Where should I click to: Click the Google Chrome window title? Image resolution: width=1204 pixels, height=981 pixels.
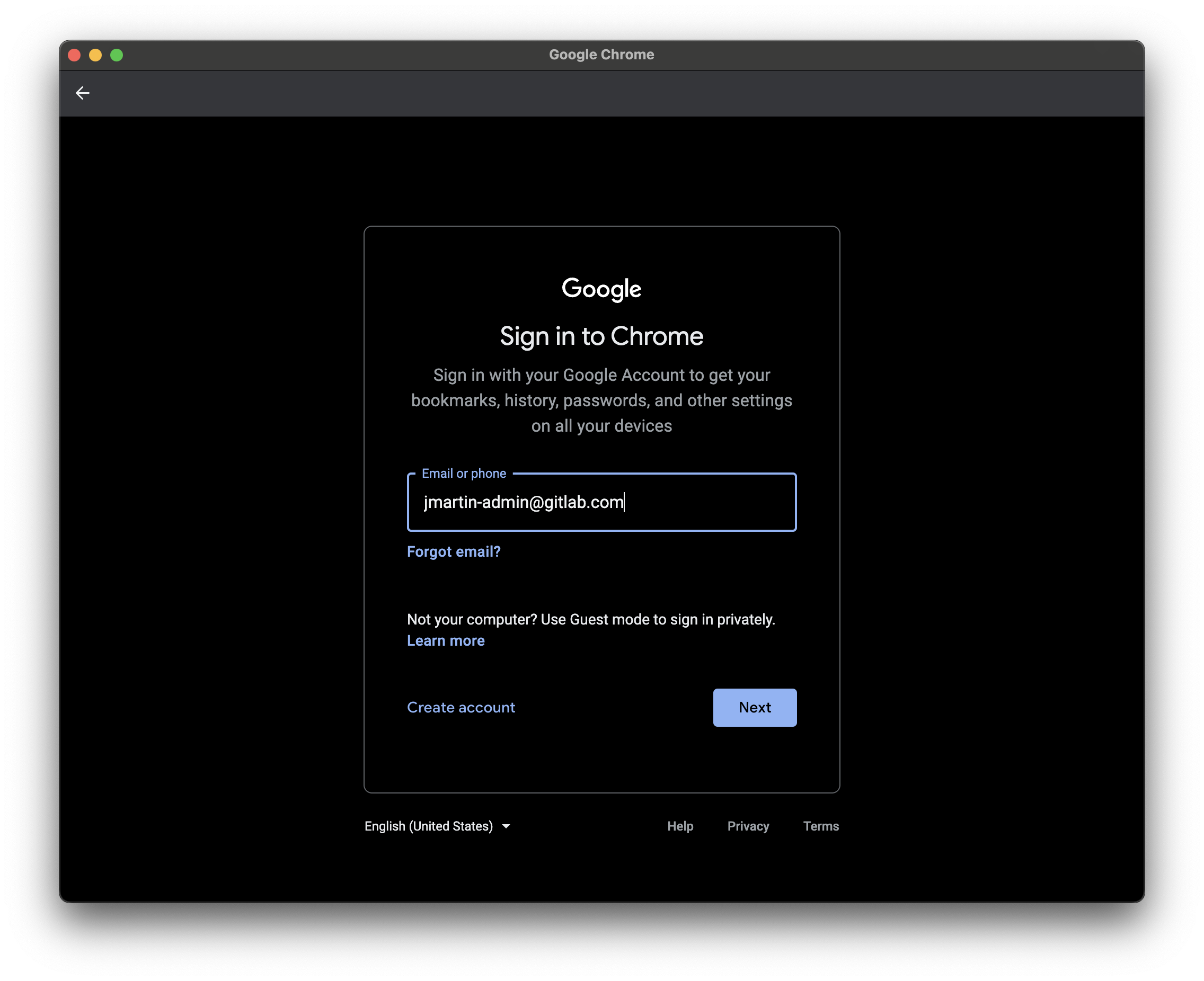coord(601,55)
